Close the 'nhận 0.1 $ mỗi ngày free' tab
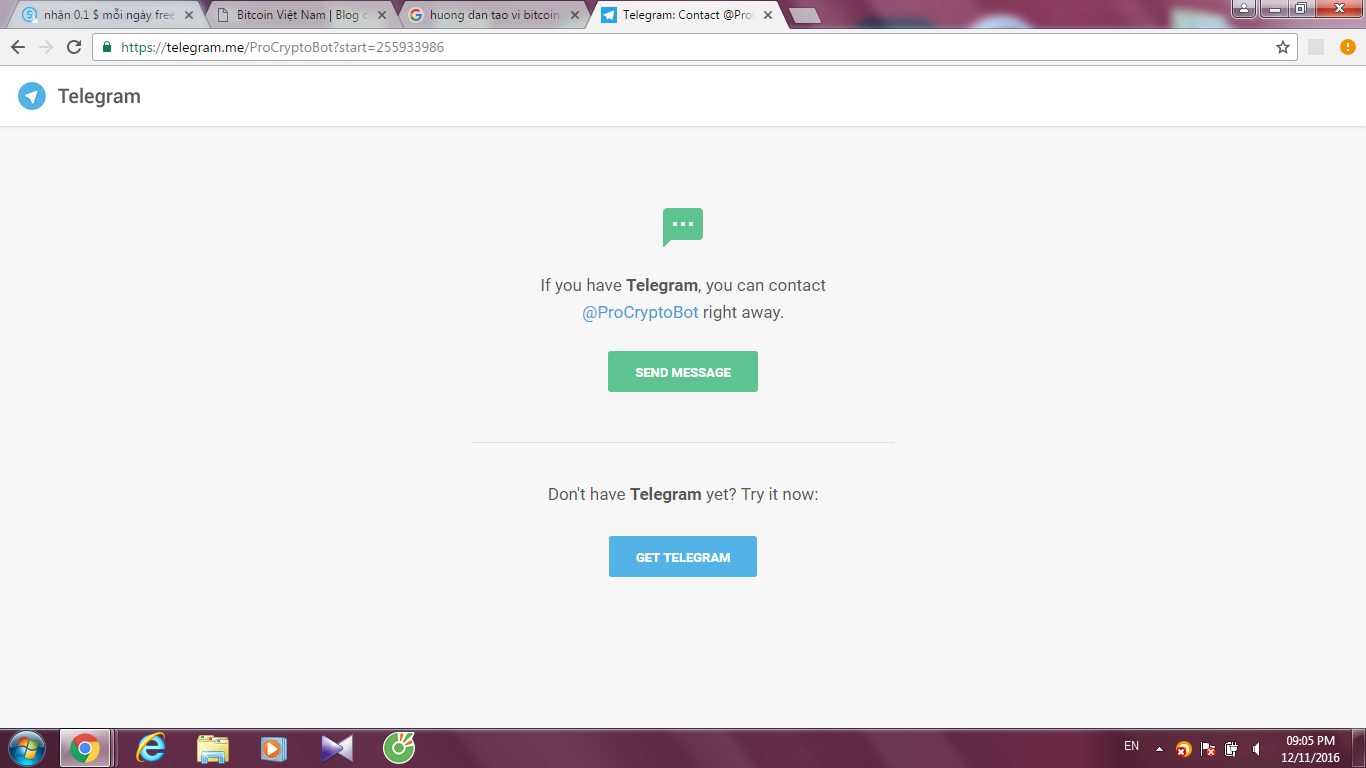This screenshot has height=768, width=1366. tap(189, 15)
